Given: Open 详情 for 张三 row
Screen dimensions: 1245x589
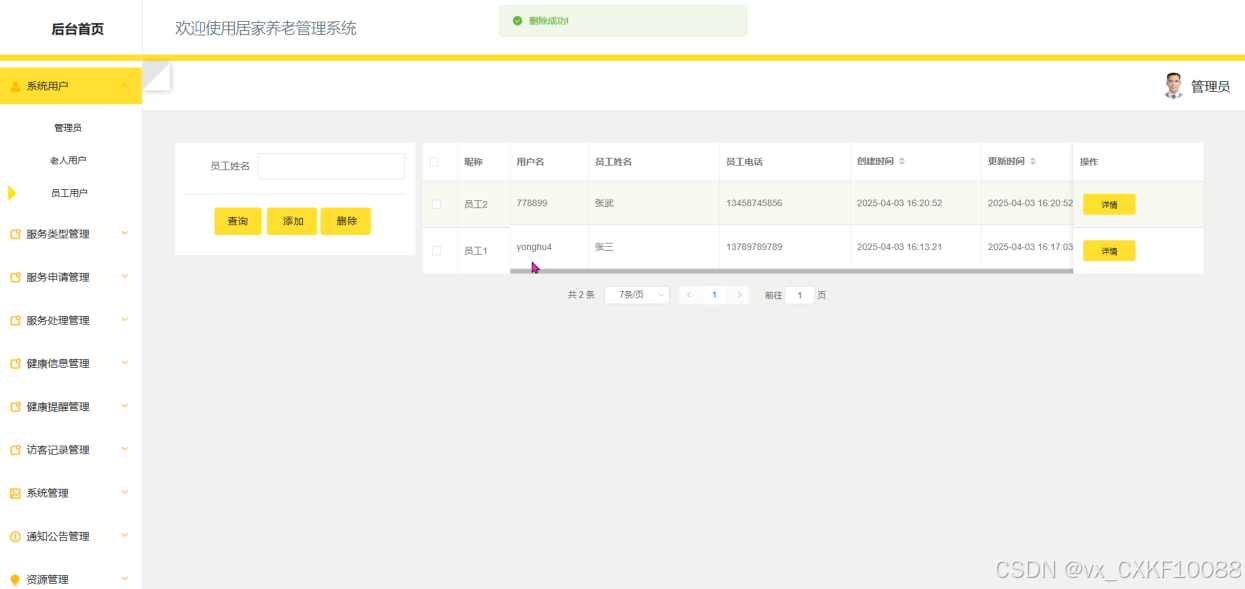Looking at the screenshot, I should pyautogui.click(x=1109, y=251).
